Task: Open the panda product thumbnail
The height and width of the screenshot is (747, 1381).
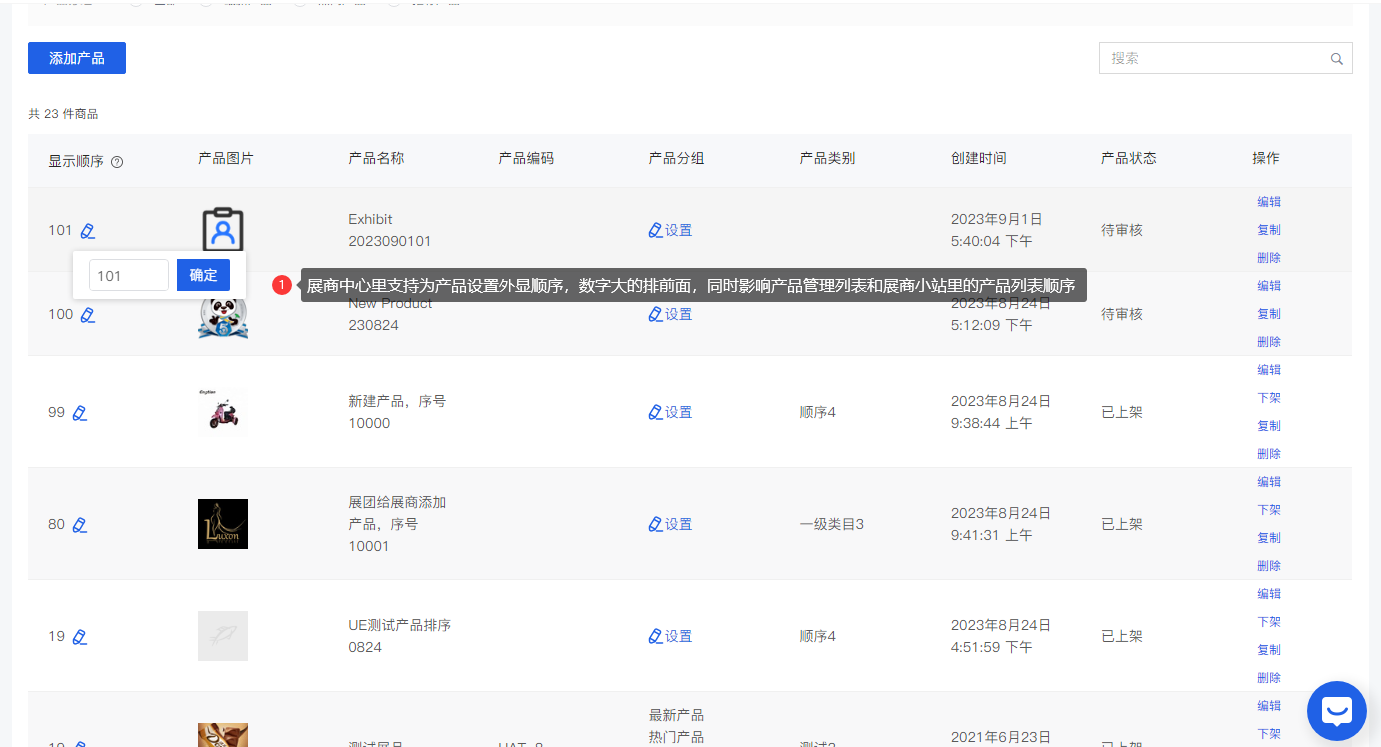Action: tap(223, 316)
